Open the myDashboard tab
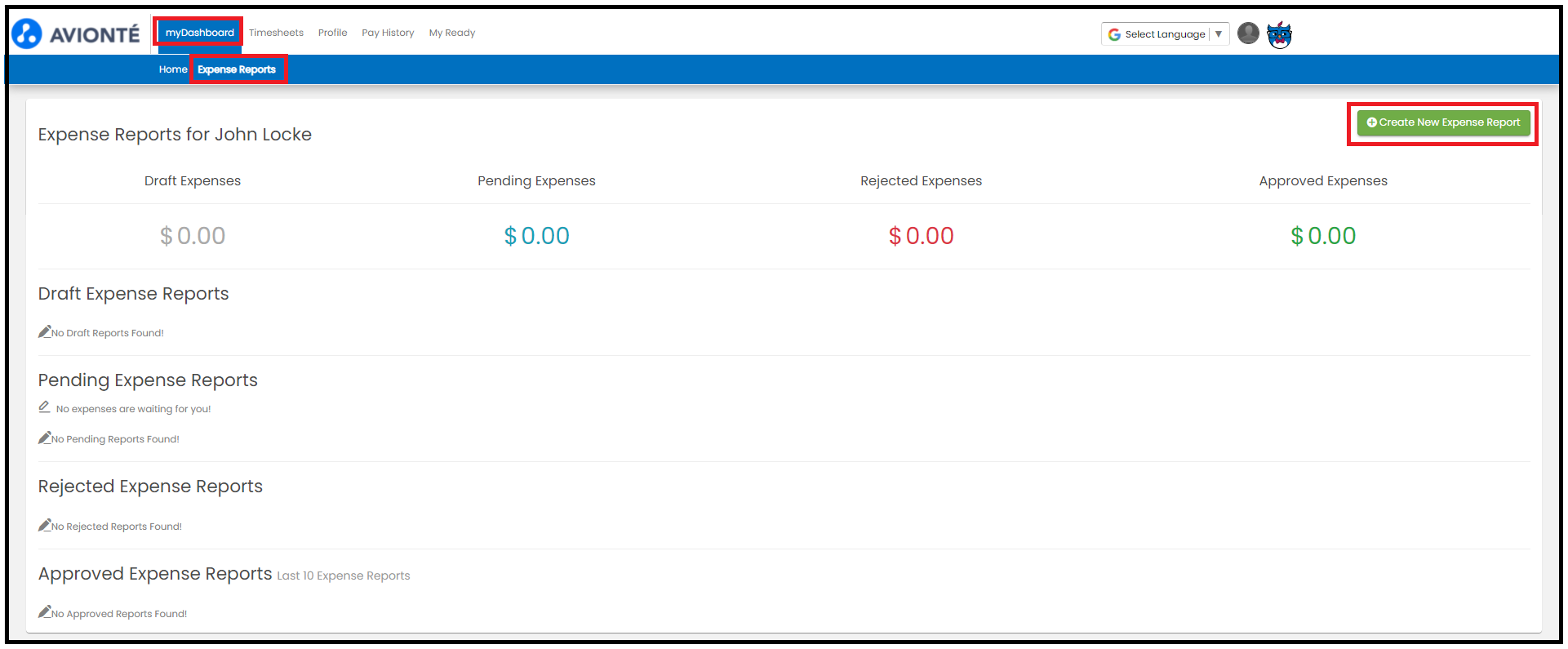The height and width of the screenshot is (649, 1568). 200,33
